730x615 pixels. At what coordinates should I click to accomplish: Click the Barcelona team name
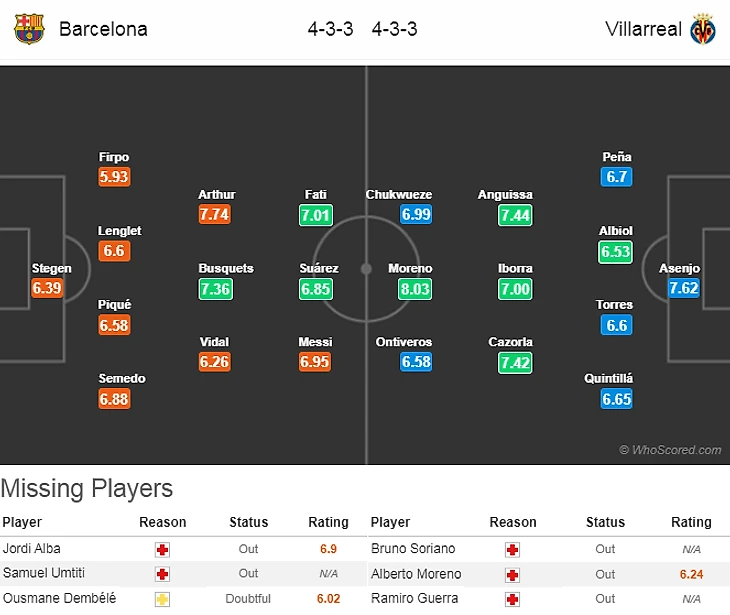(x=103, y=29)
